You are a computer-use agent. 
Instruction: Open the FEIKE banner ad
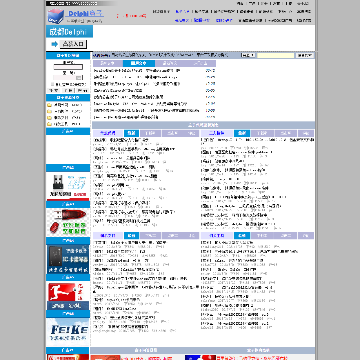point(68,331)
